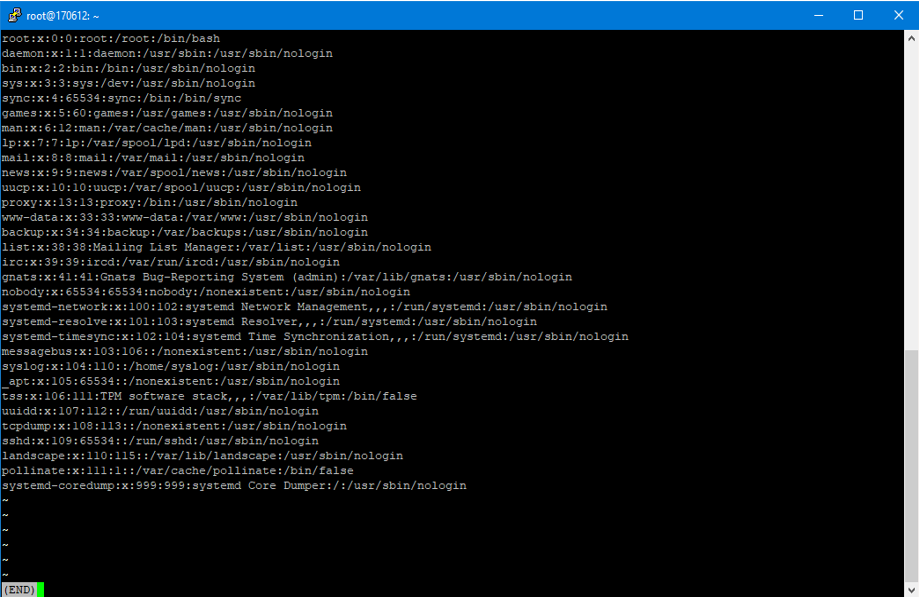This screenshot has width=919, height=597.
Task: Click the sshd account entry
Action: (x=160, y=440)
